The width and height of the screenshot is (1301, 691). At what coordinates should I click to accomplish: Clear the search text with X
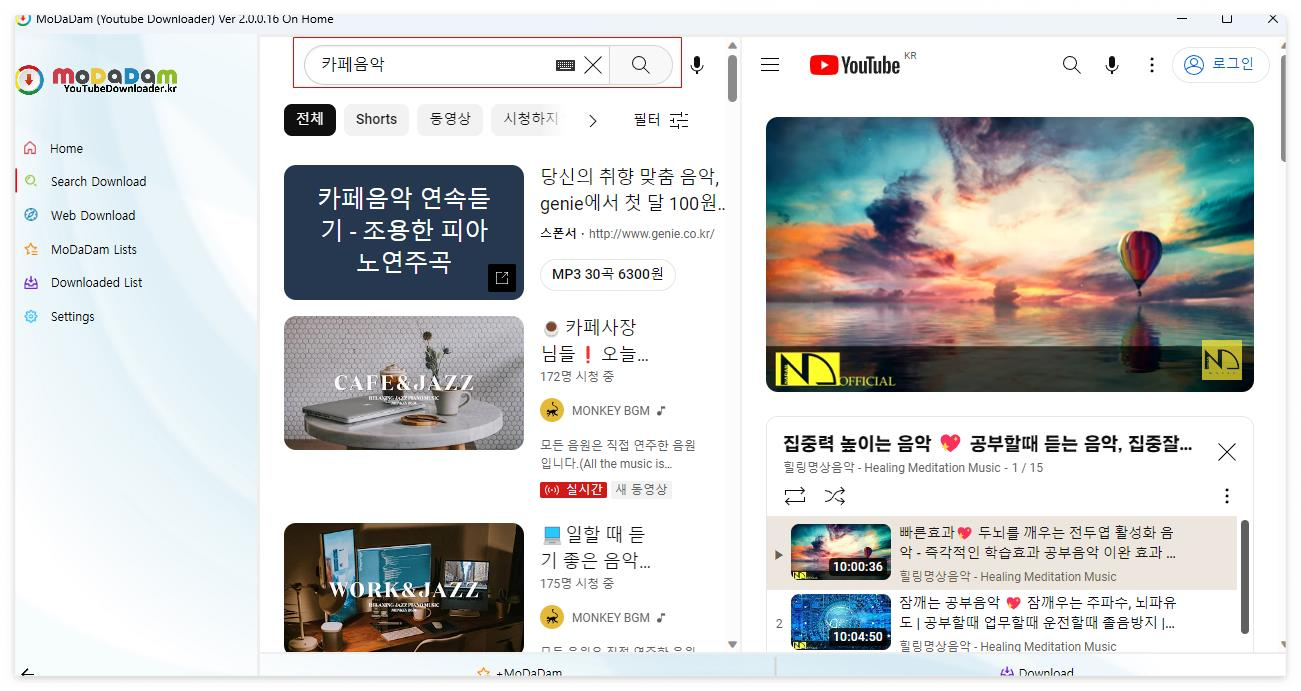(593, 65)
